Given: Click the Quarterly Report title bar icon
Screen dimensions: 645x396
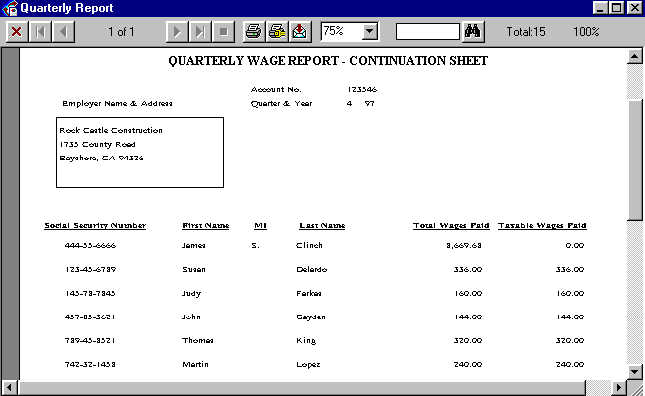Looking at the screenshot, I should [x=10, y=8].
